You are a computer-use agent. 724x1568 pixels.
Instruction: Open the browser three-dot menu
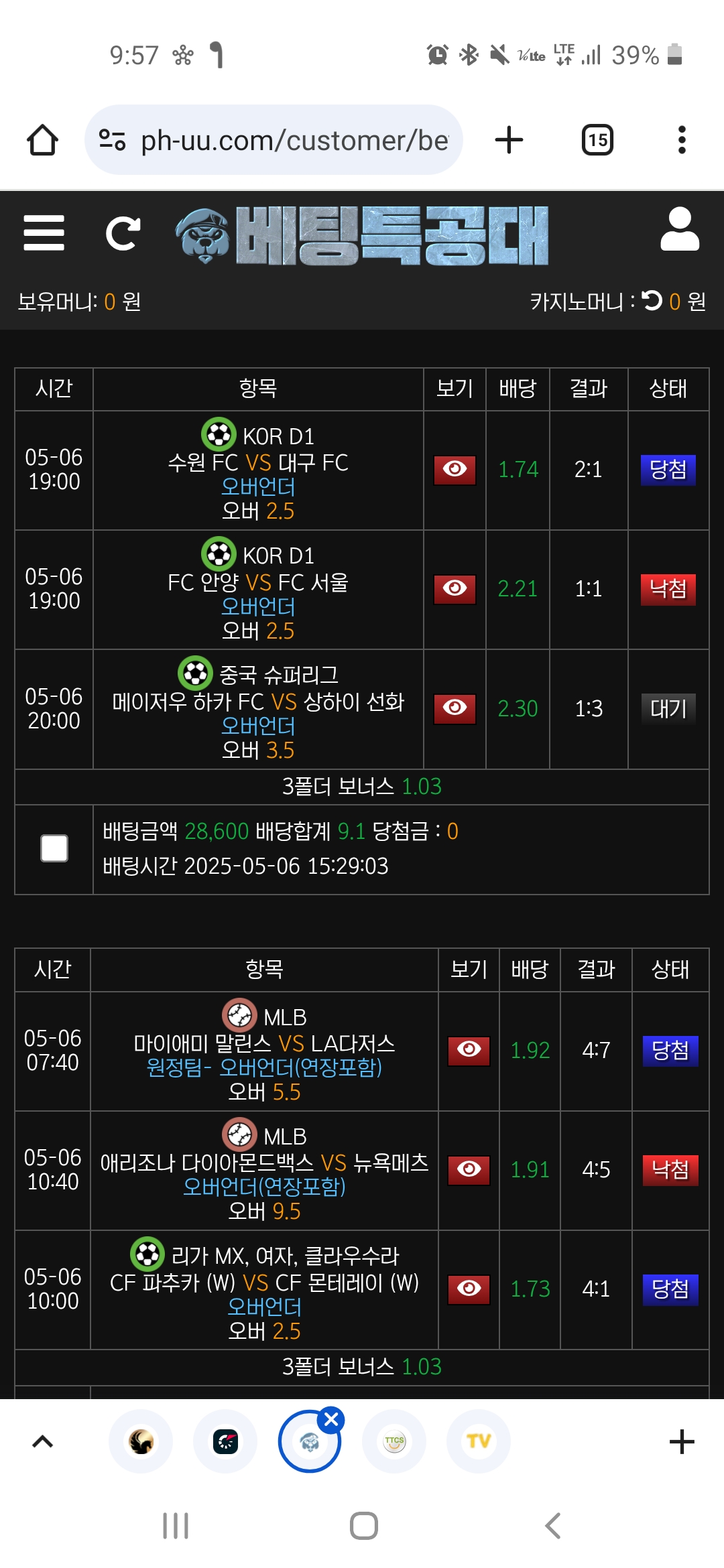[682, 140]
